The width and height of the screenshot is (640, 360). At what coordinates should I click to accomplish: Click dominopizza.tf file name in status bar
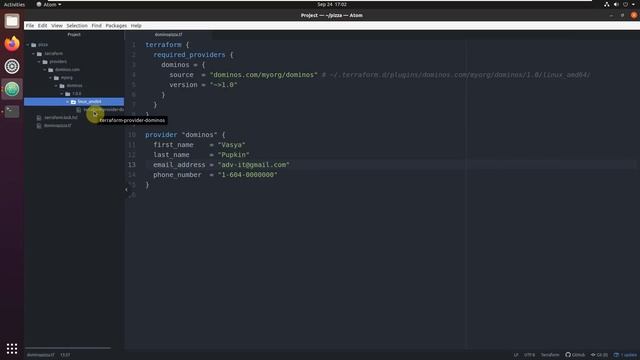40,355
